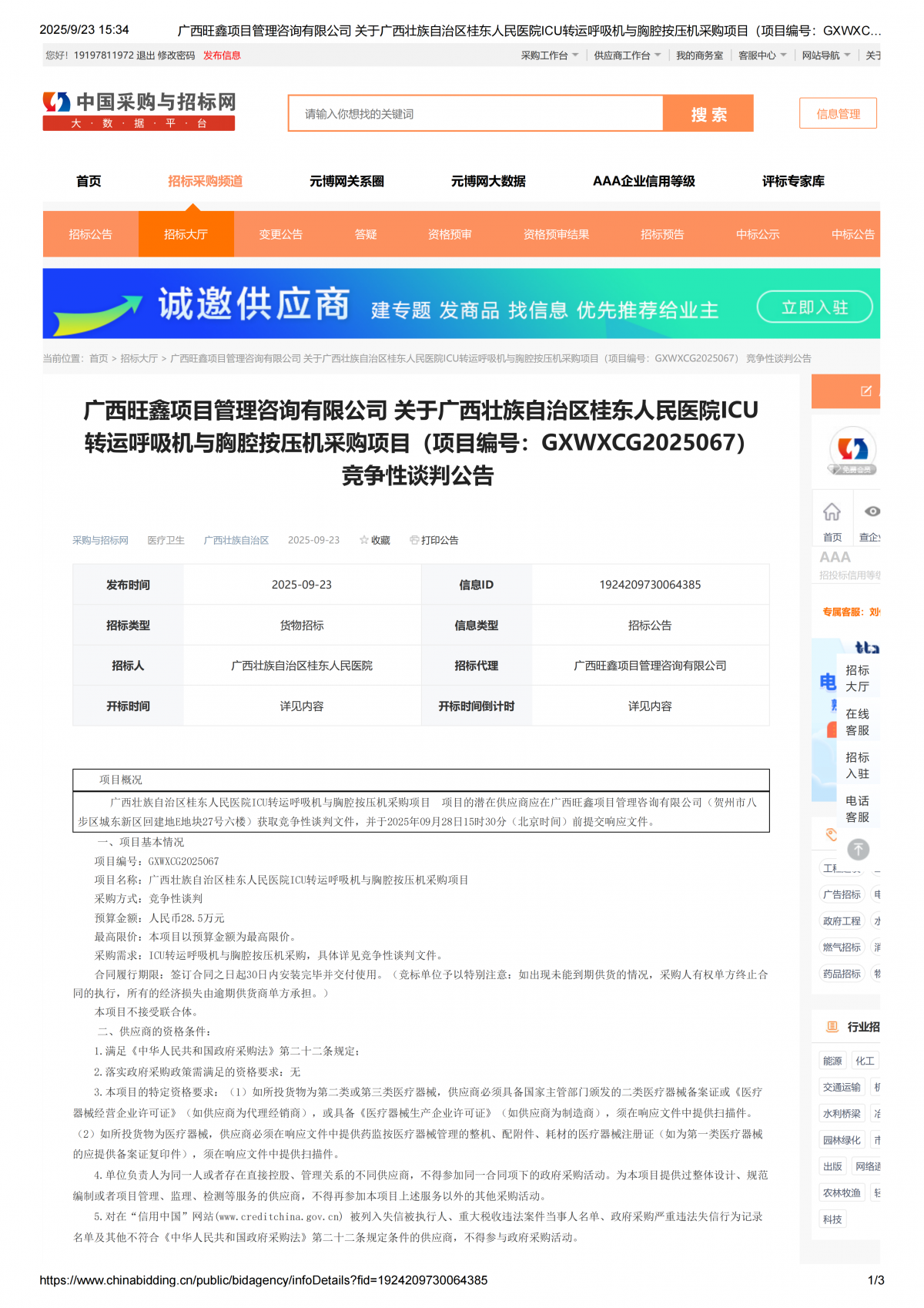Go to 首页 in main navigation

tap(89, 181)
